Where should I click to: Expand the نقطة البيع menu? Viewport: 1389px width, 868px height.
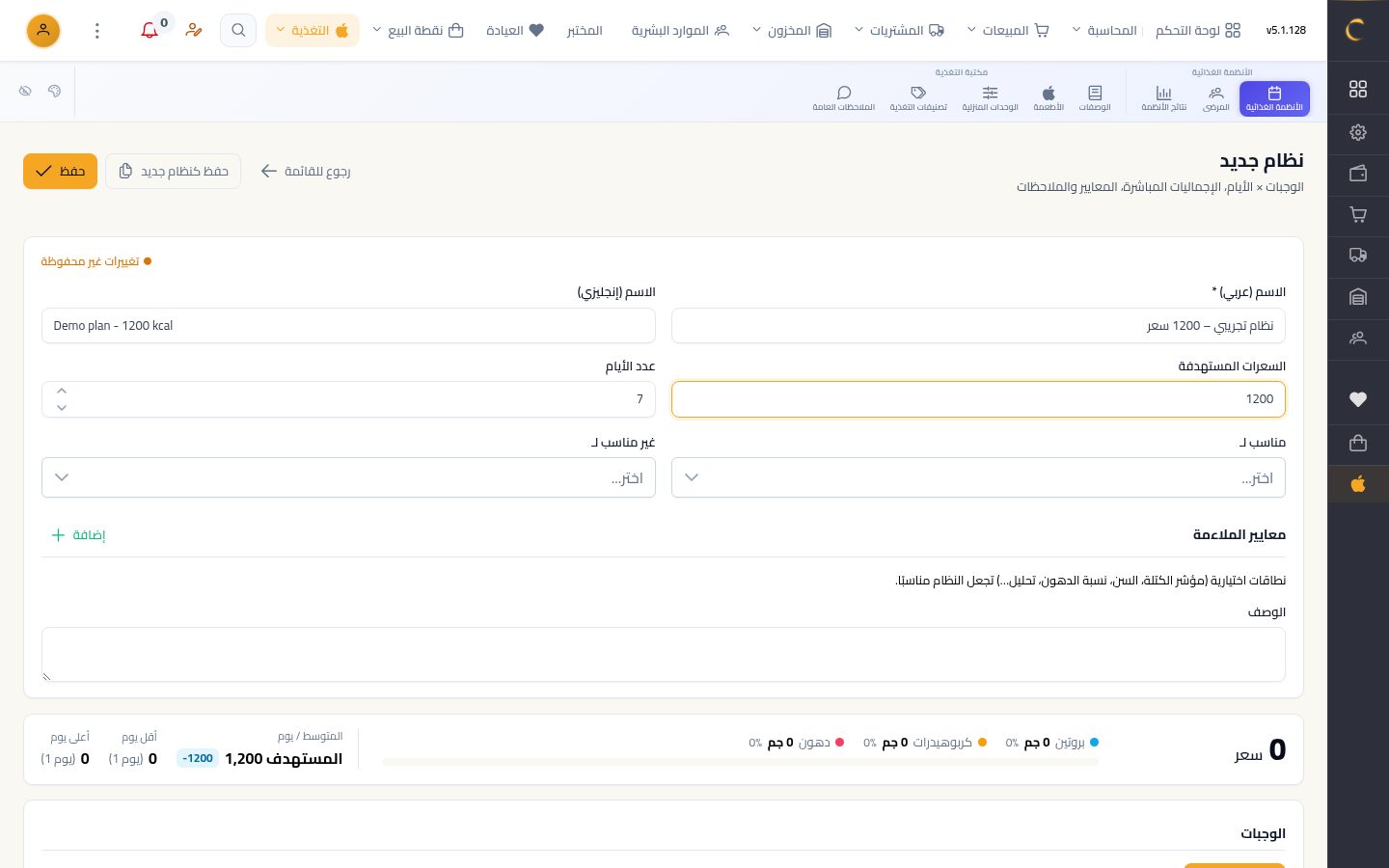tap(418, 31)
